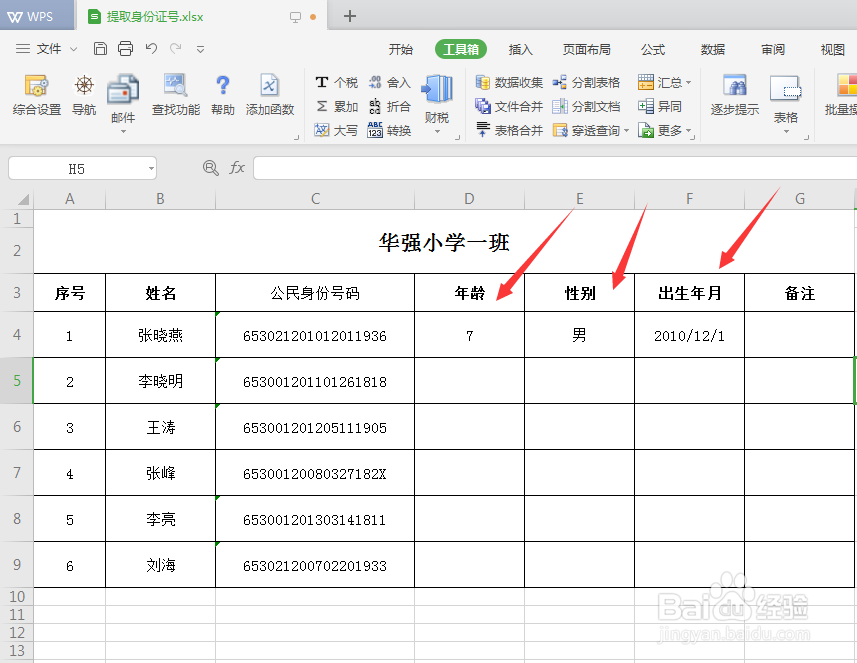This screenshot has width=857, height=663.
Task: Open the 文件 menu
Action: 50,48
